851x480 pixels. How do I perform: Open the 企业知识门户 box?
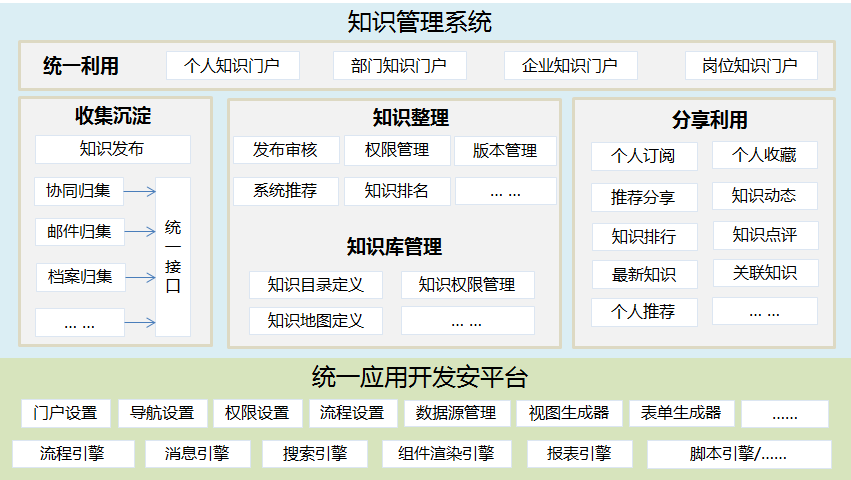coord(569,66)
